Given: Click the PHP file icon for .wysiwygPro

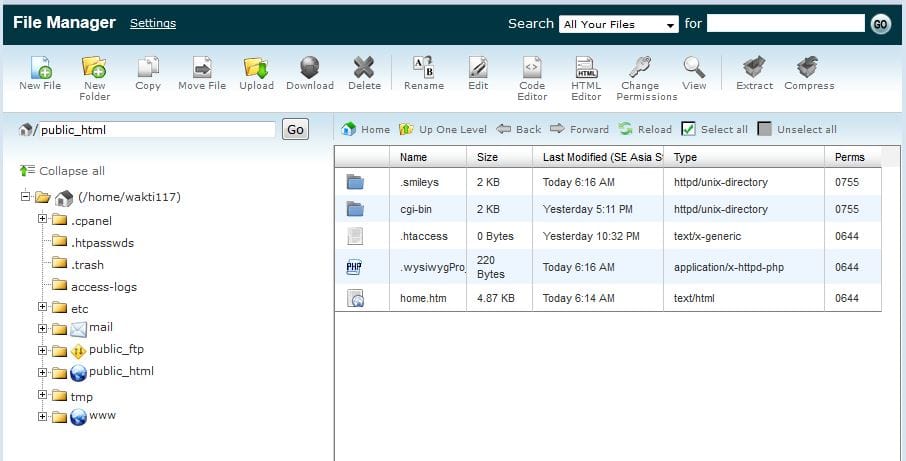Looking at the screenshot, I should (x=354, y=267).
